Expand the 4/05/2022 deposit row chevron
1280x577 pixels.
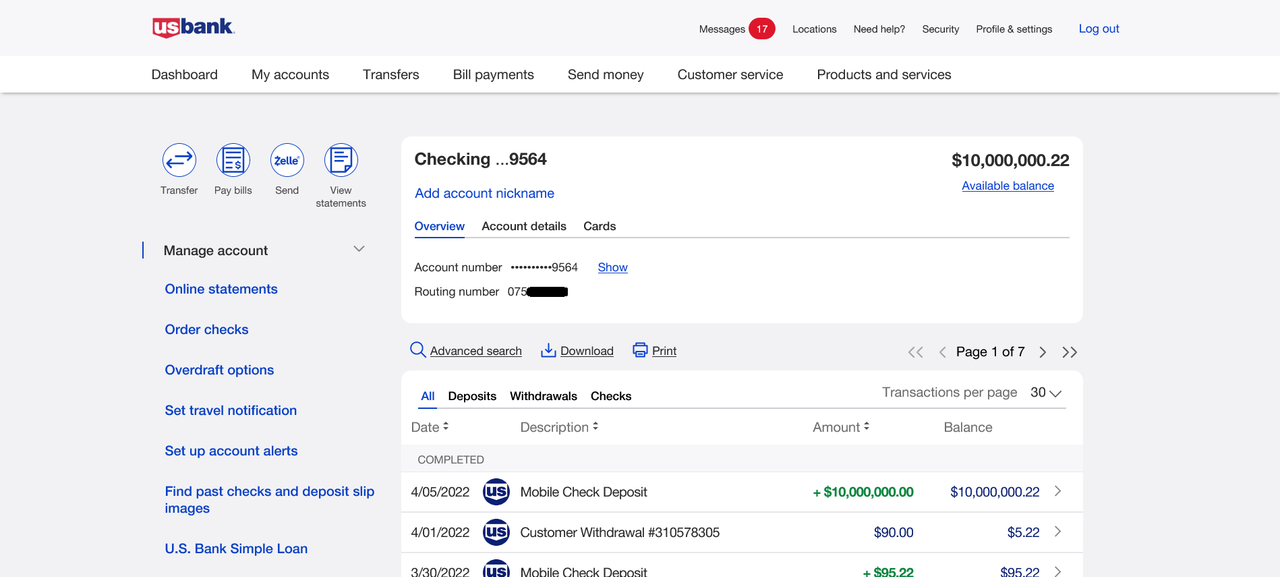[x=1058, y=491]
